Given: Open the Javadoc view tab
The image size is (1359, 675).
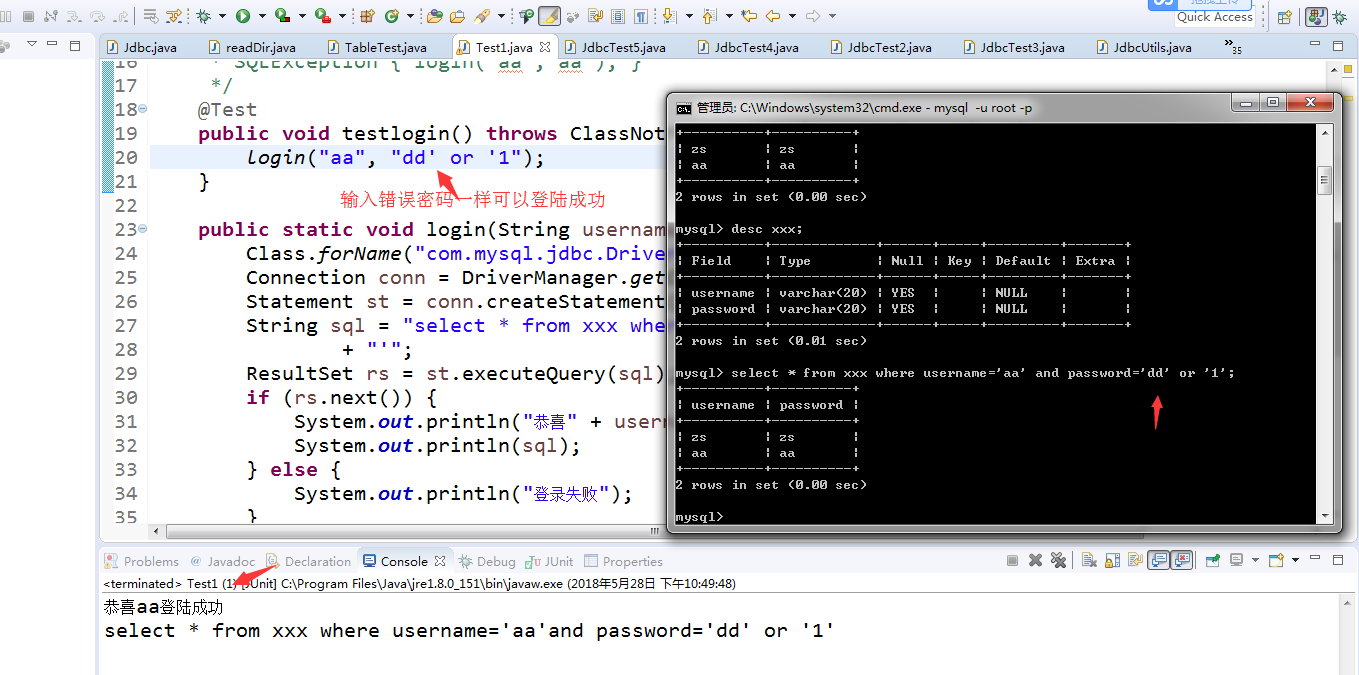Looking at the screenshot, I should click(x=223, y=561).
